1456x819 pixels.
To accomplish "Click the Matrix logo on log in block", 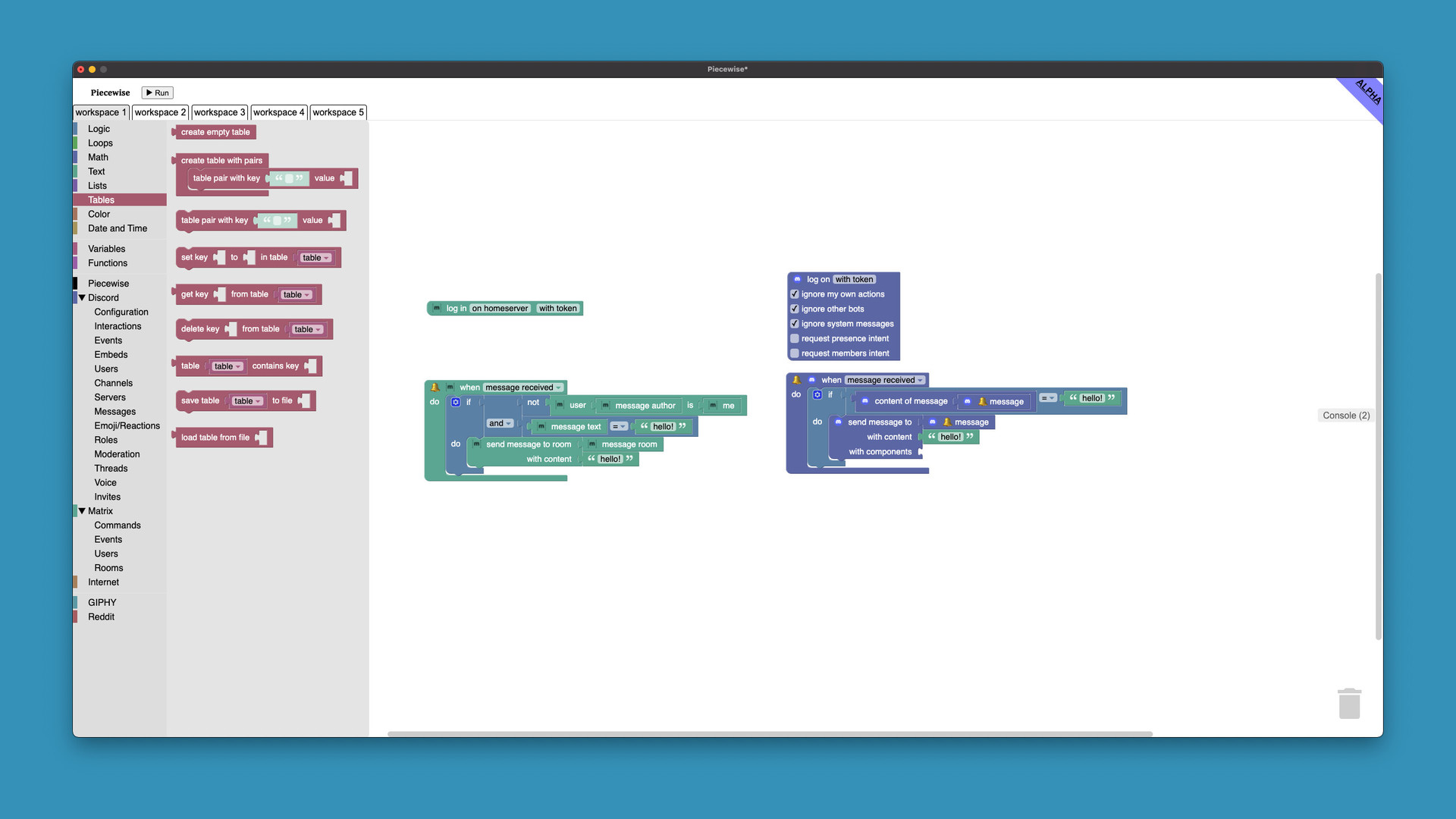I will pos(437,309).
